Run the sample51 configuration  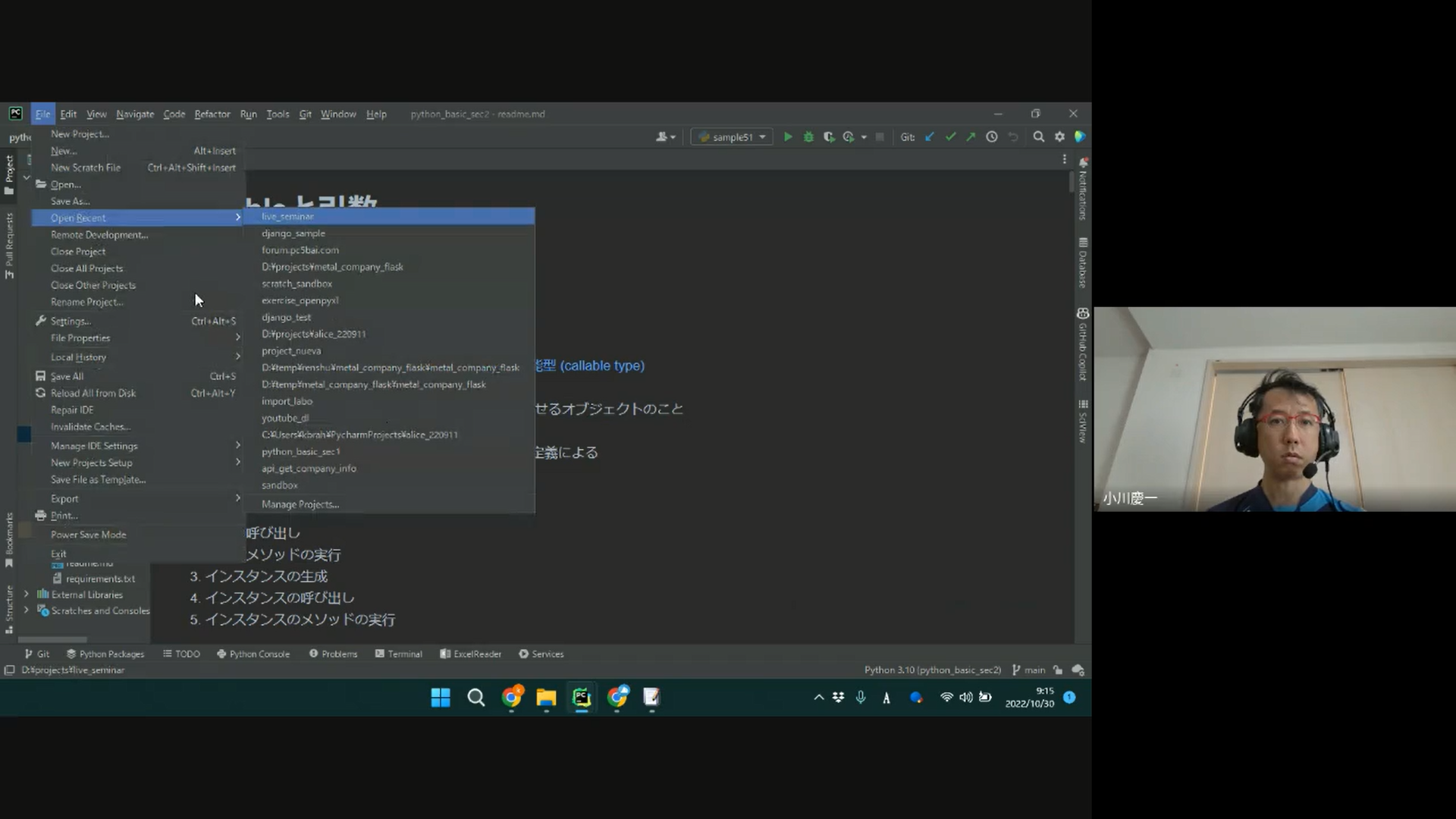[x=788, y=136]
